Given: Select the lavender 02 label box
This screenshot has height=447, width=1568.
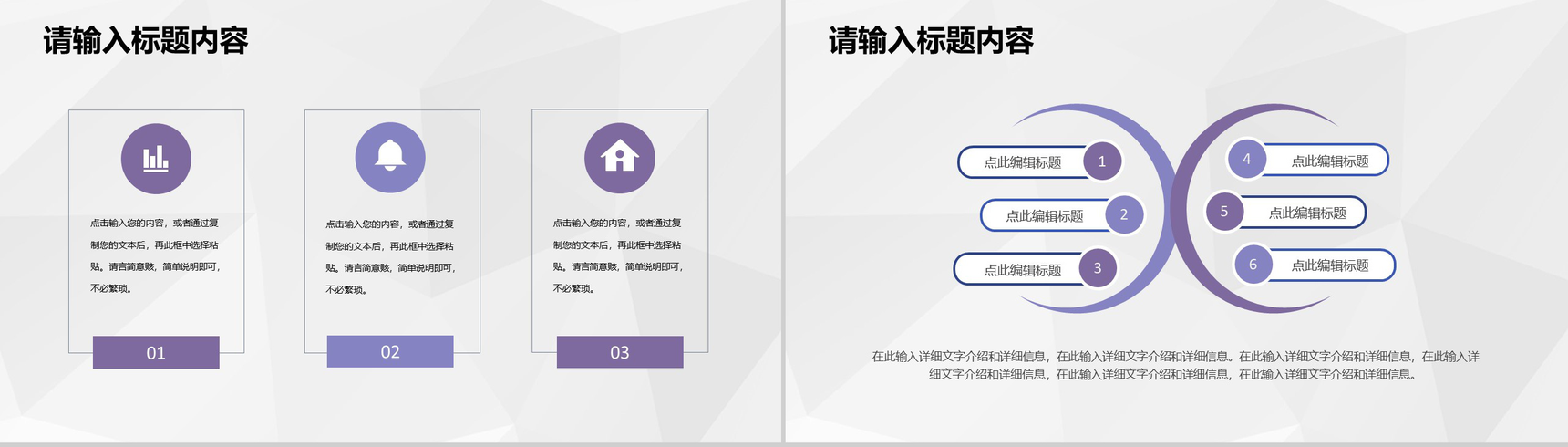Looking at the screenshot, I should click(x=390, y=351).
